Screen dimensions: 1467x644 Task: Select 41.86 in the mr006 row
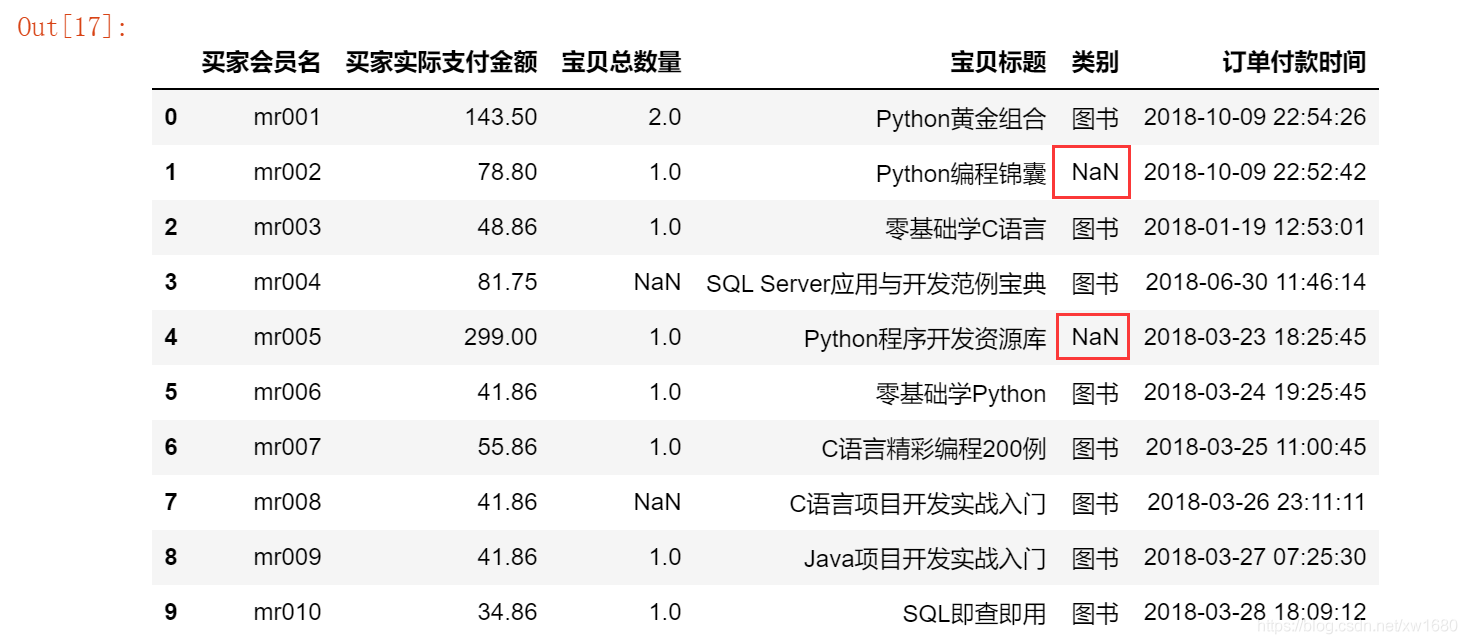point(507,392)
